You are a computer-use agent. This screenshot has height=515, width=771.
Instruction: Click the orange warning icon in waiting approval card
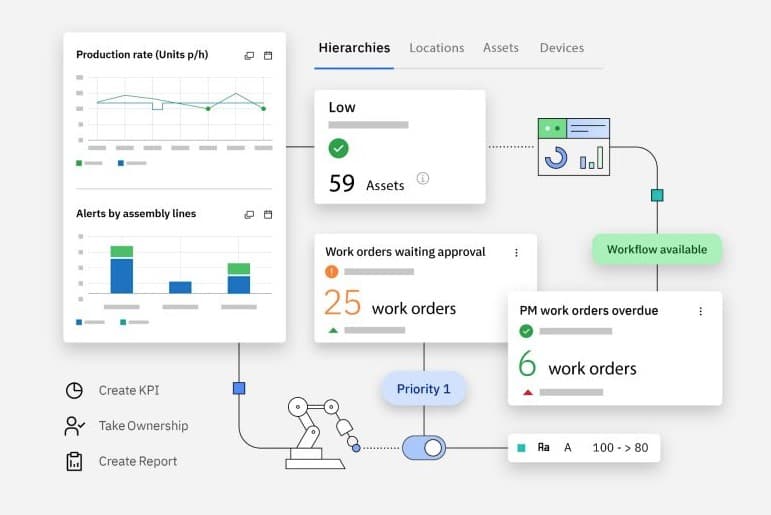coord(331,272)
